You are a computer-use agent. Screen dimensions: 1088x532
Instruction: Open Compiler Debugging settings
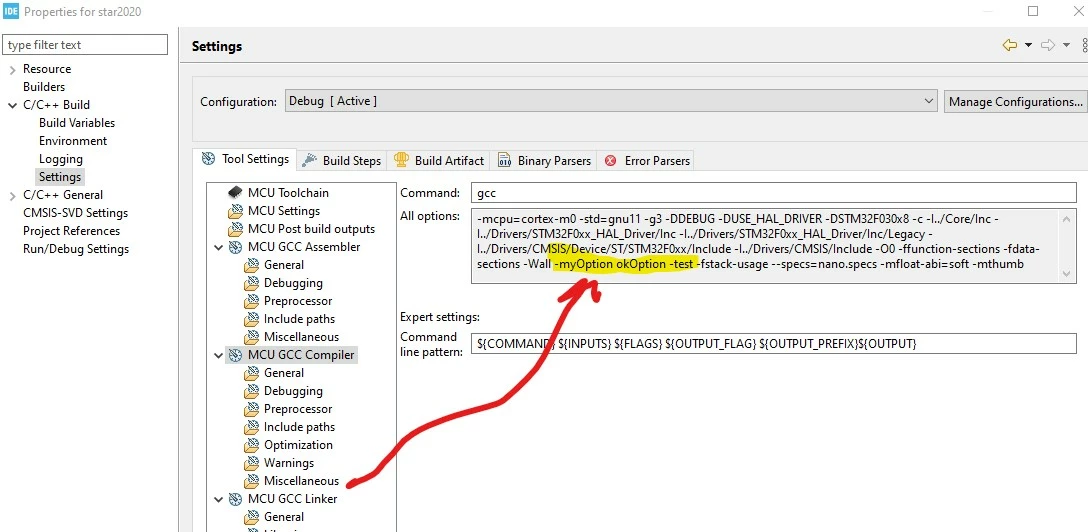(x=293, y=391)
